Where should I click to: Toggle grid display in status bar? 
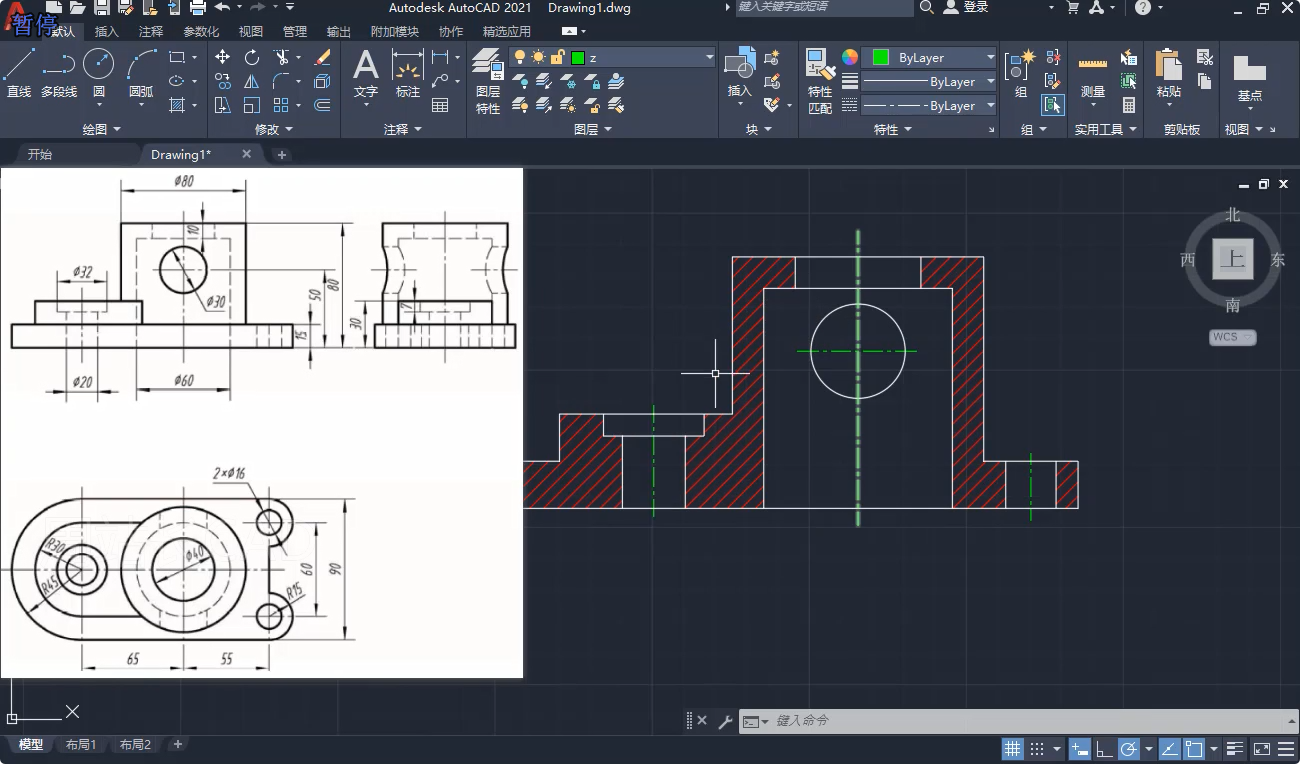pos(1012,749)
